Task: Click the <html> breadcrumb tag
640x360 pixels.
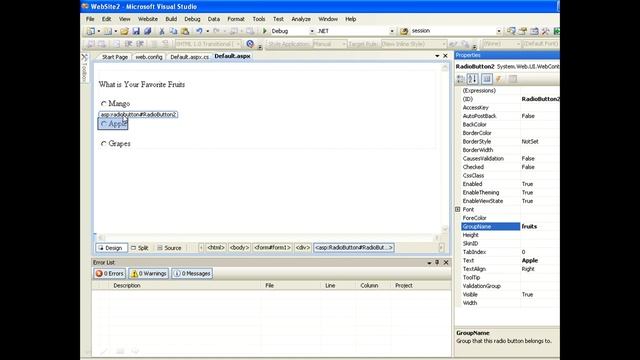Action: click(x=216, y=248)
